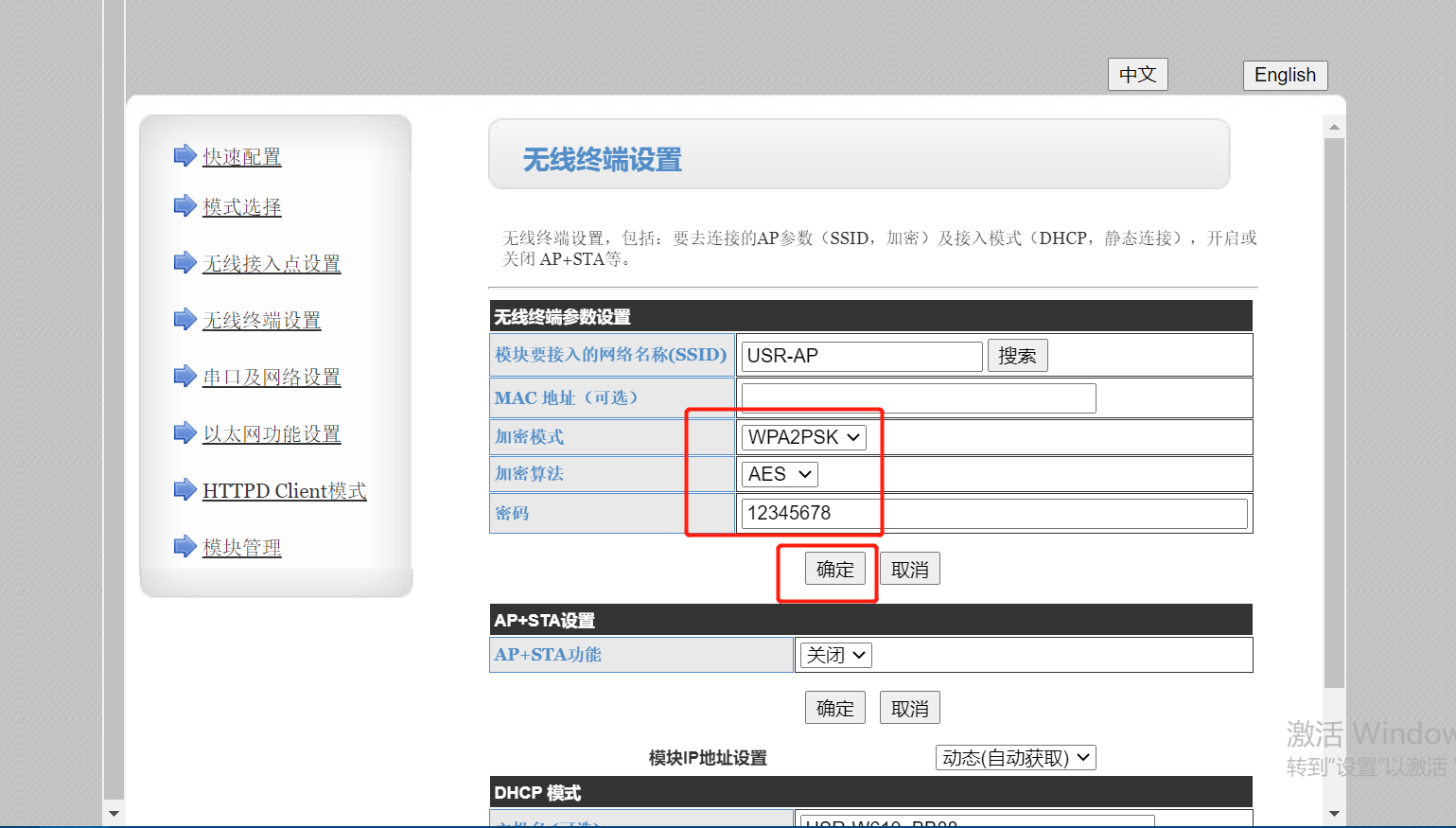Confirm wireless settings with 确定 below password
This screenshot has width=1456, height=828.
[834, 570]
